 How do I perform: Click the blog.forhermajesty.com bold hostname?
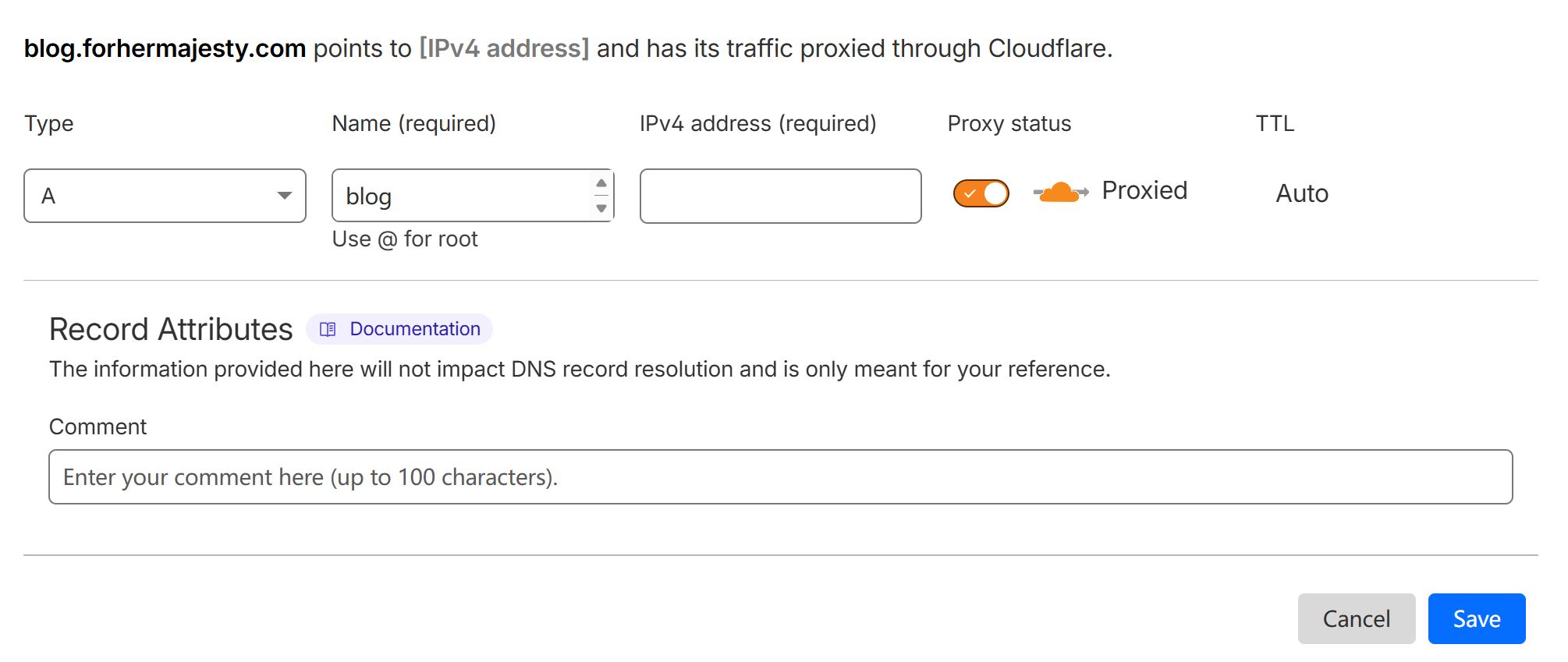165,48
